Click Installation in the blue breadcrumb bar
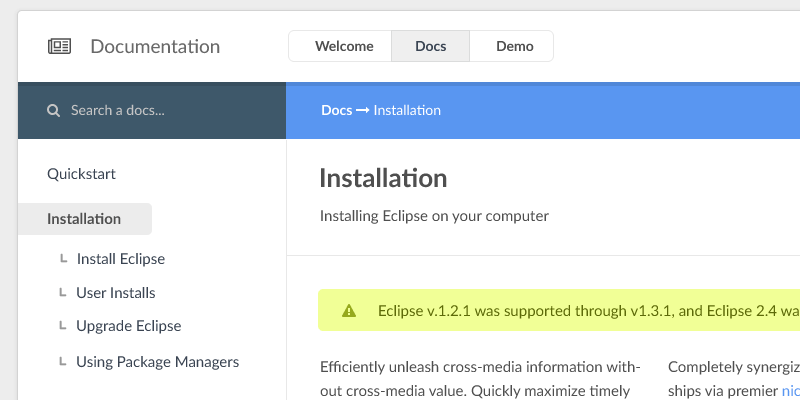 click(407, 110)
